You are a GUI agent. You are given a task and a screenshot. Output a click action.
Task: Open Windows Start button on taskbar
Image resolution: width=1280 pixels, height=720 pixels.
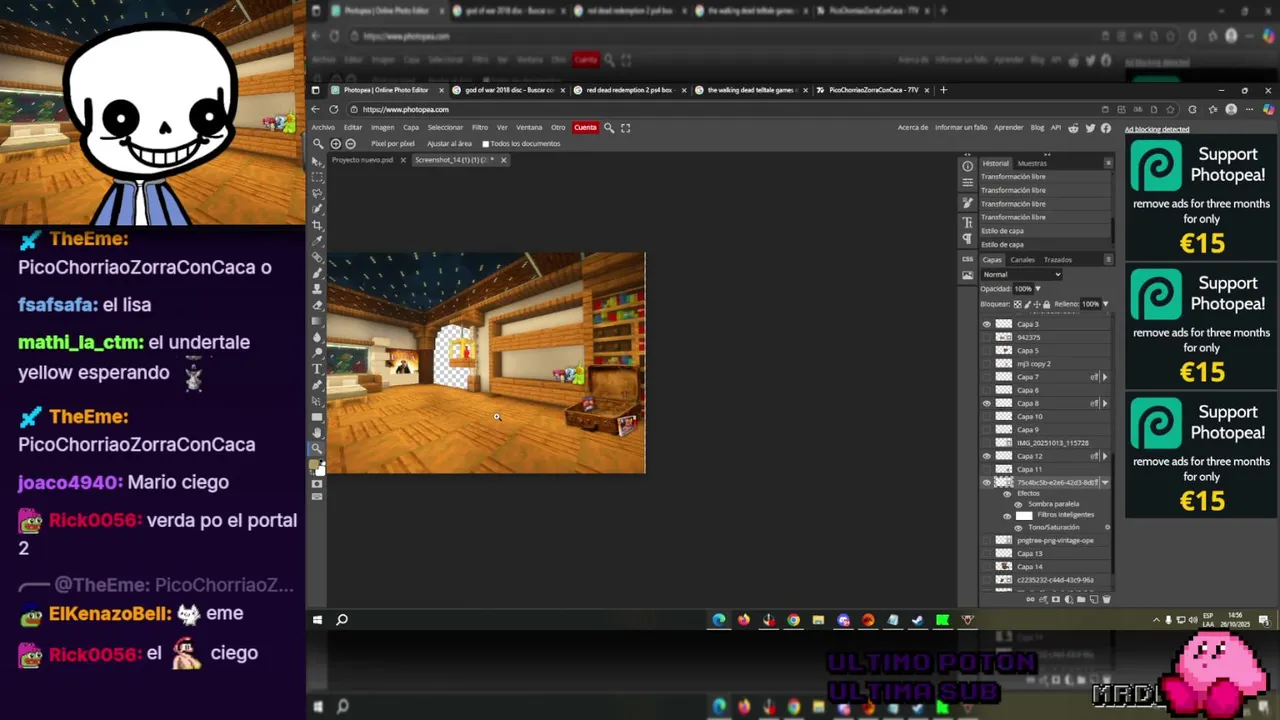pos(318,620)
